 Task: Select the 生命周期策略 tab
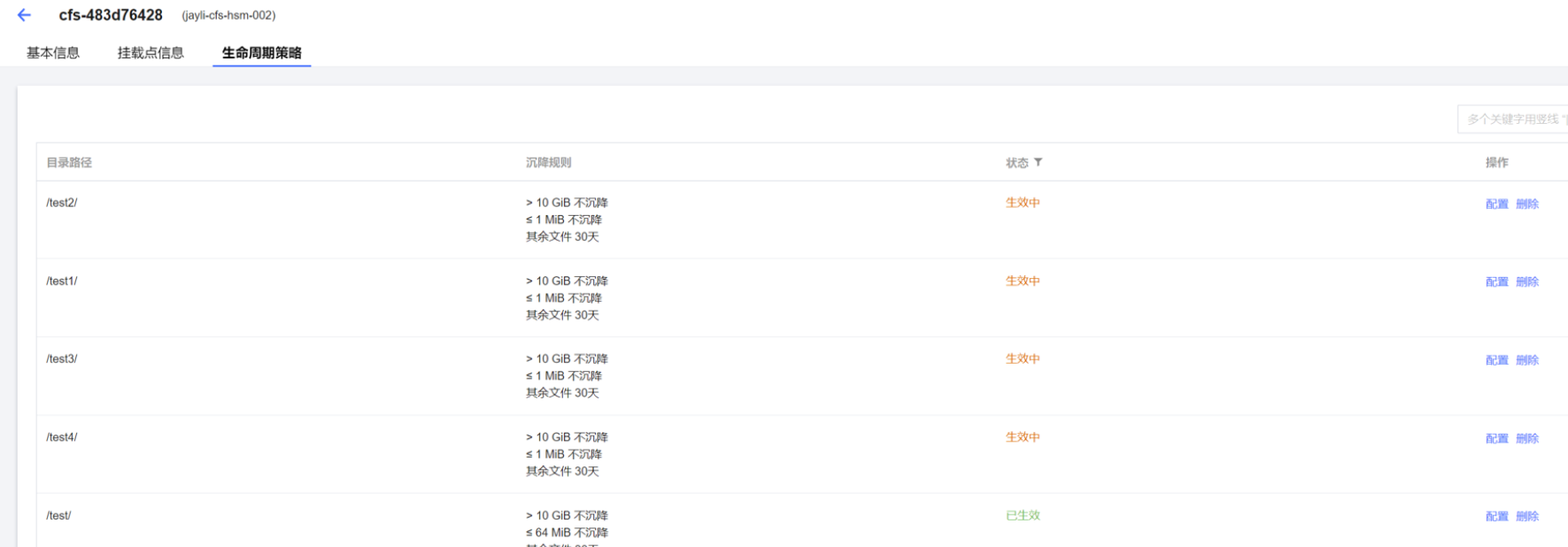[x=261, y=53]
